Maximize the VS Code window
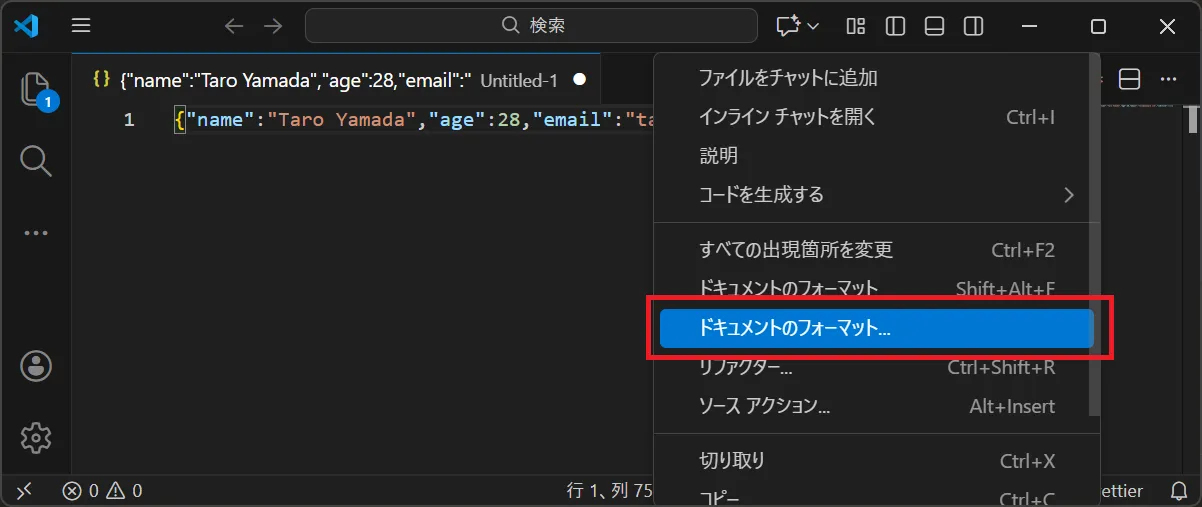1202x507 pixels. [1098, 26]
